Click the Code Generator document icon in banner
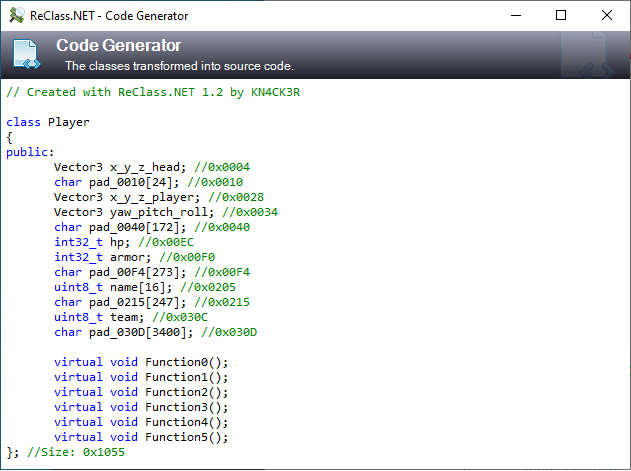 pyautogui.click(x=26, y=55)
